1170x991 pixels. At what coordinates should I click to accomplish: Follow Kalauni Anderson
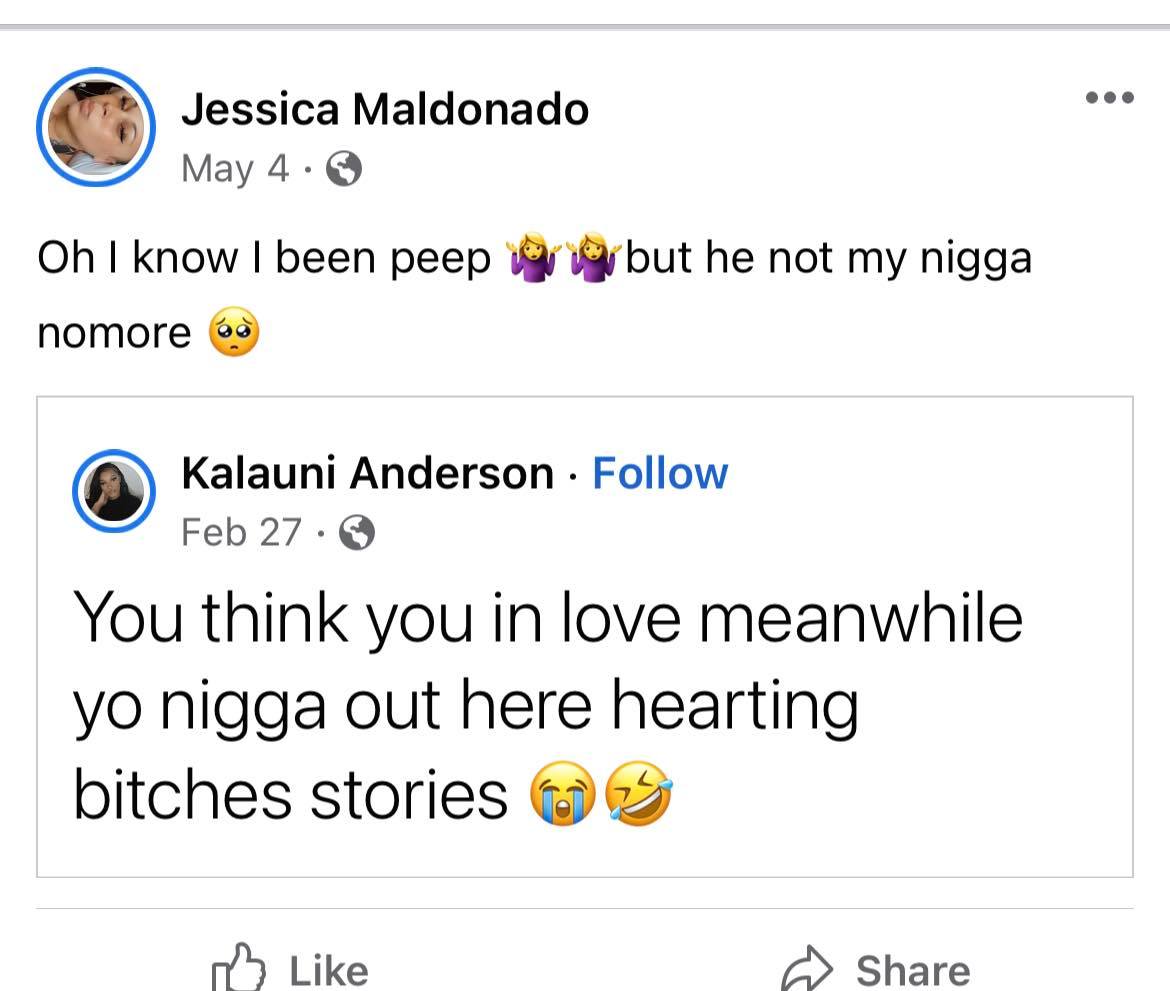coord(660,472)
